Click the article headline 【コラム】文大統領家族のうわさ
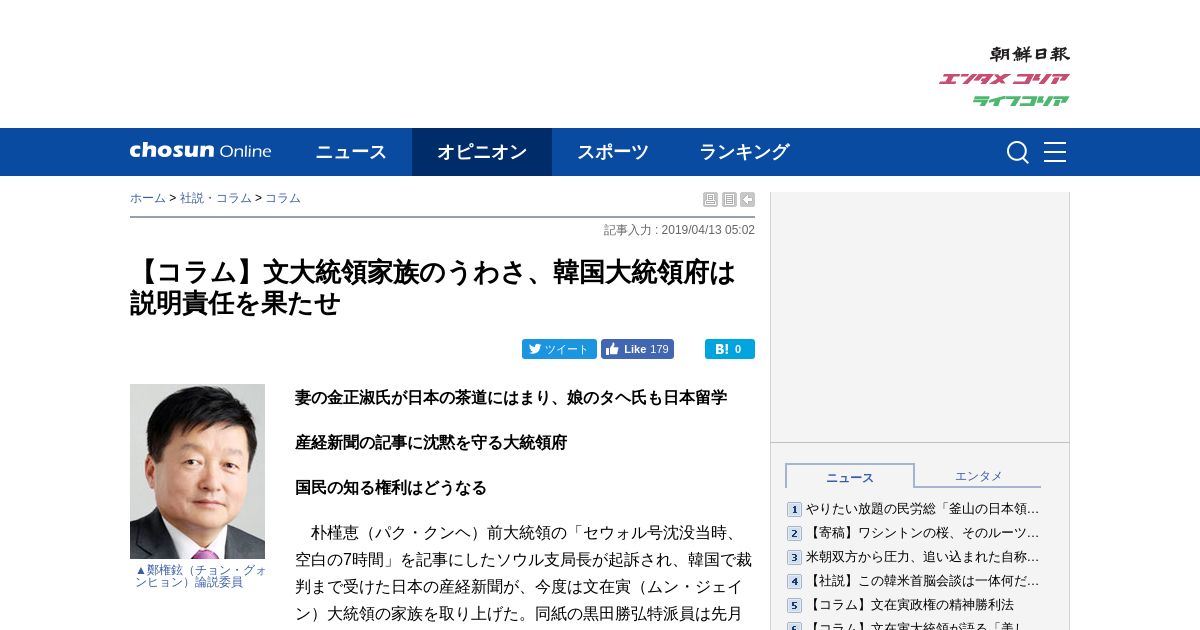This screenshot has width=1200, height=630. (433, 287)
